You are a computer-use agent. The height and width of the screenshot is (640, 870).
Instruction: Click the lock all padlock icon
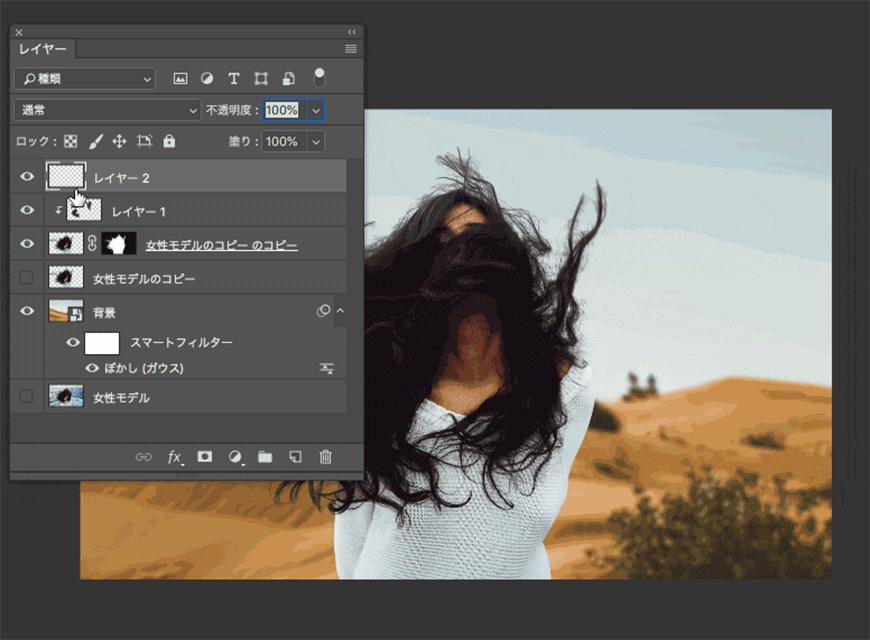pos(169,142)
